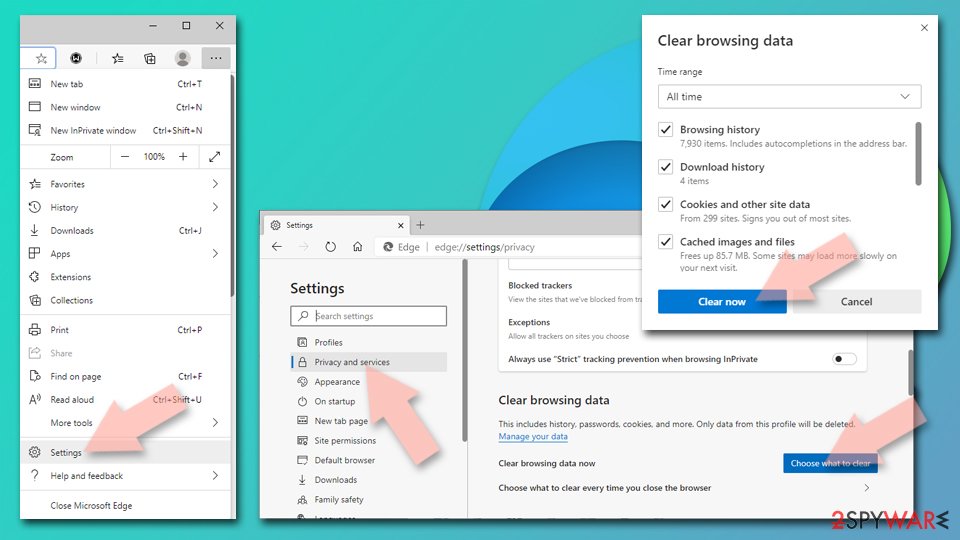The height and width of the screenshot is (540, 960).
Task: Open the Time range dropdown
Action: tap(789, 97)
